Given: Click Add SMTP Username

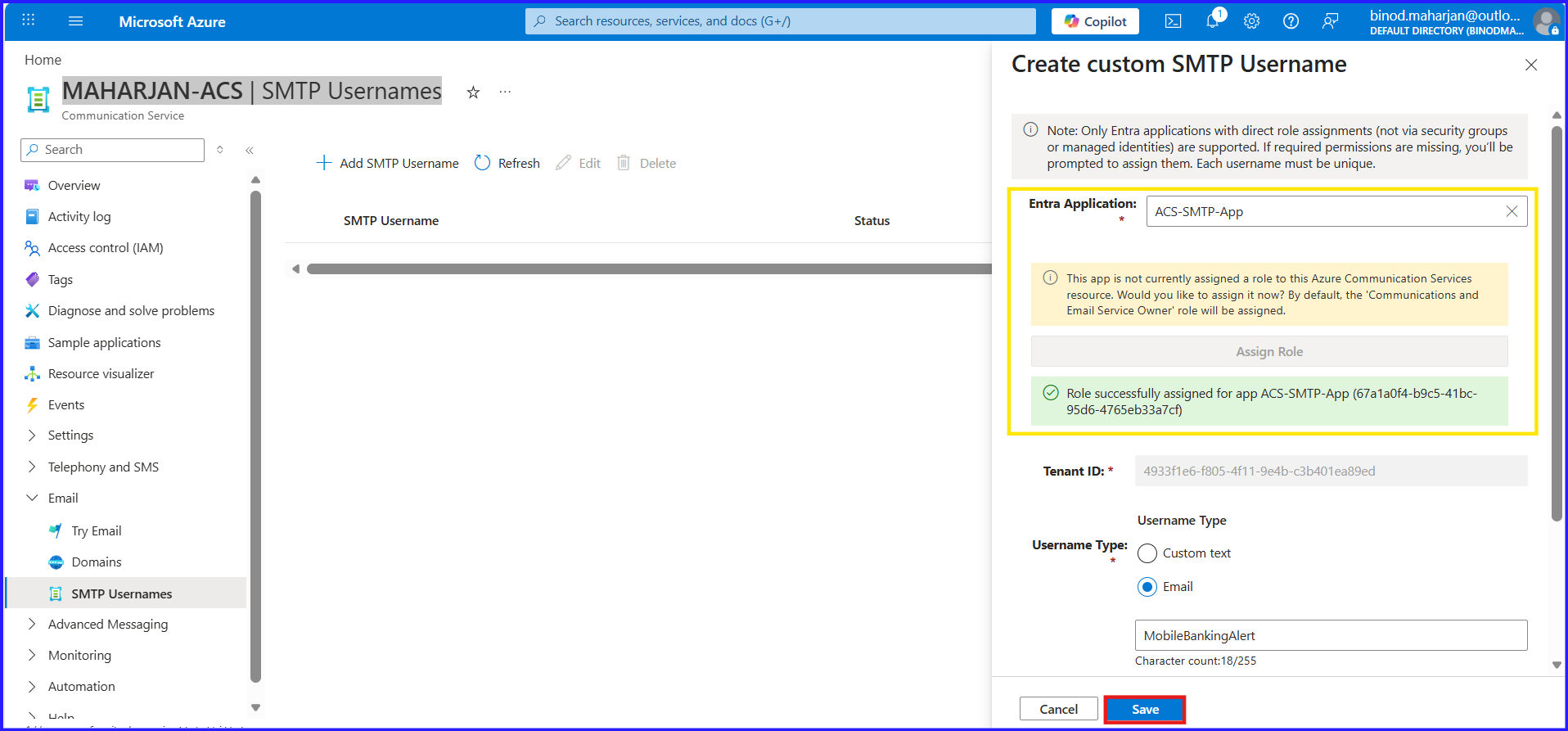Looking at the screenshot, I should (387, 163).
